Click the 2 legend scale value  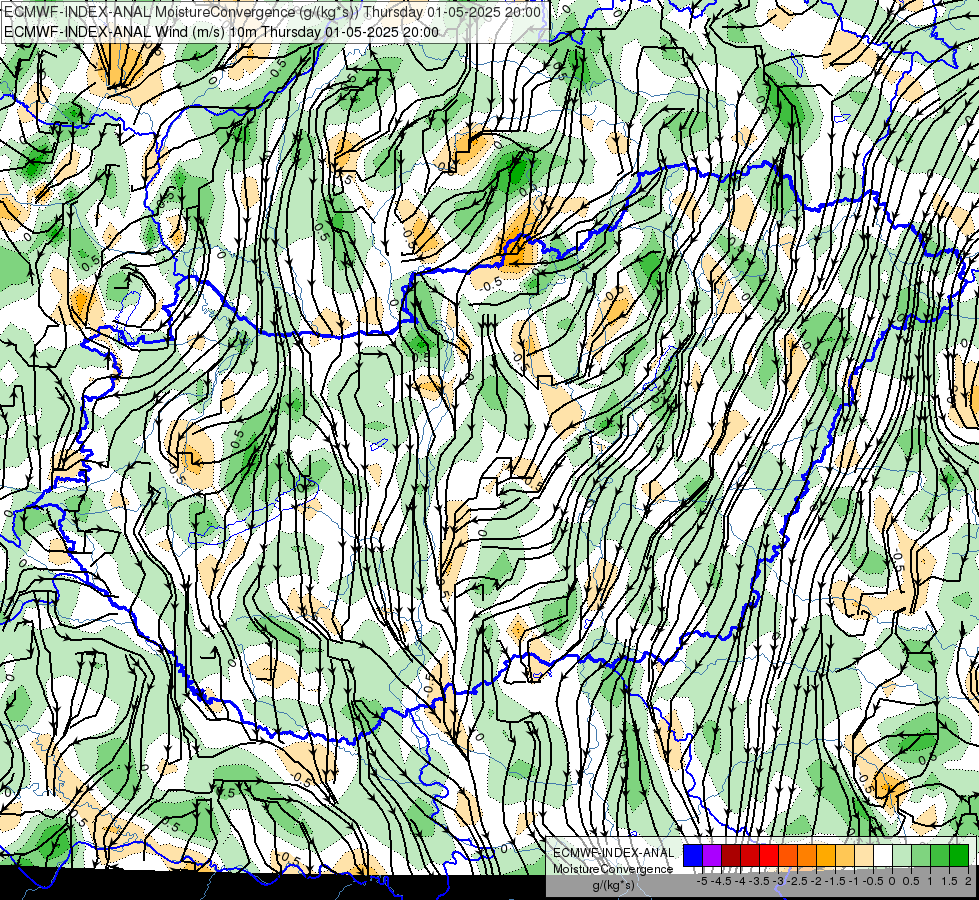pyautogui.click(x=968, y=881)
